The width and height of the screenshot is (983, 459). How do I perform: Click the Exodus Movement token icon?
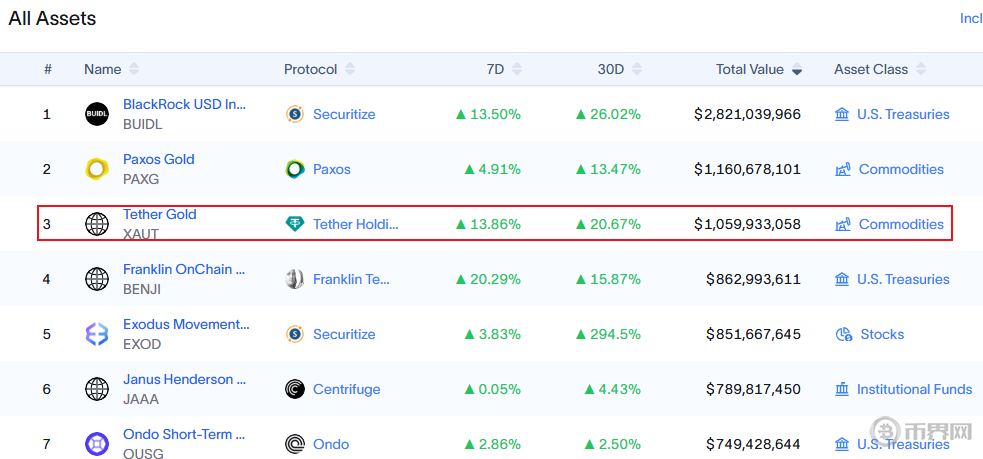click(97, 334)
